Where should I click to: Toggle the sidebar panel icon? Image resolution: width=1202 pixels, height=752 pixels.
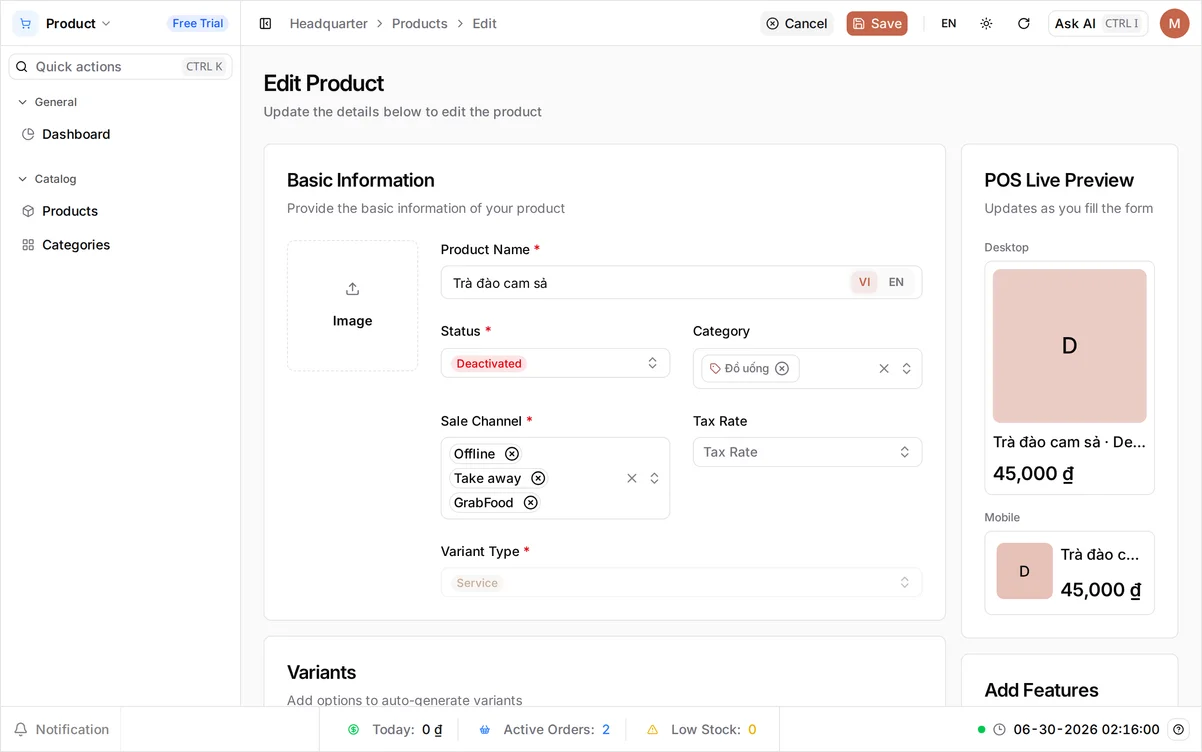[265, 23]
